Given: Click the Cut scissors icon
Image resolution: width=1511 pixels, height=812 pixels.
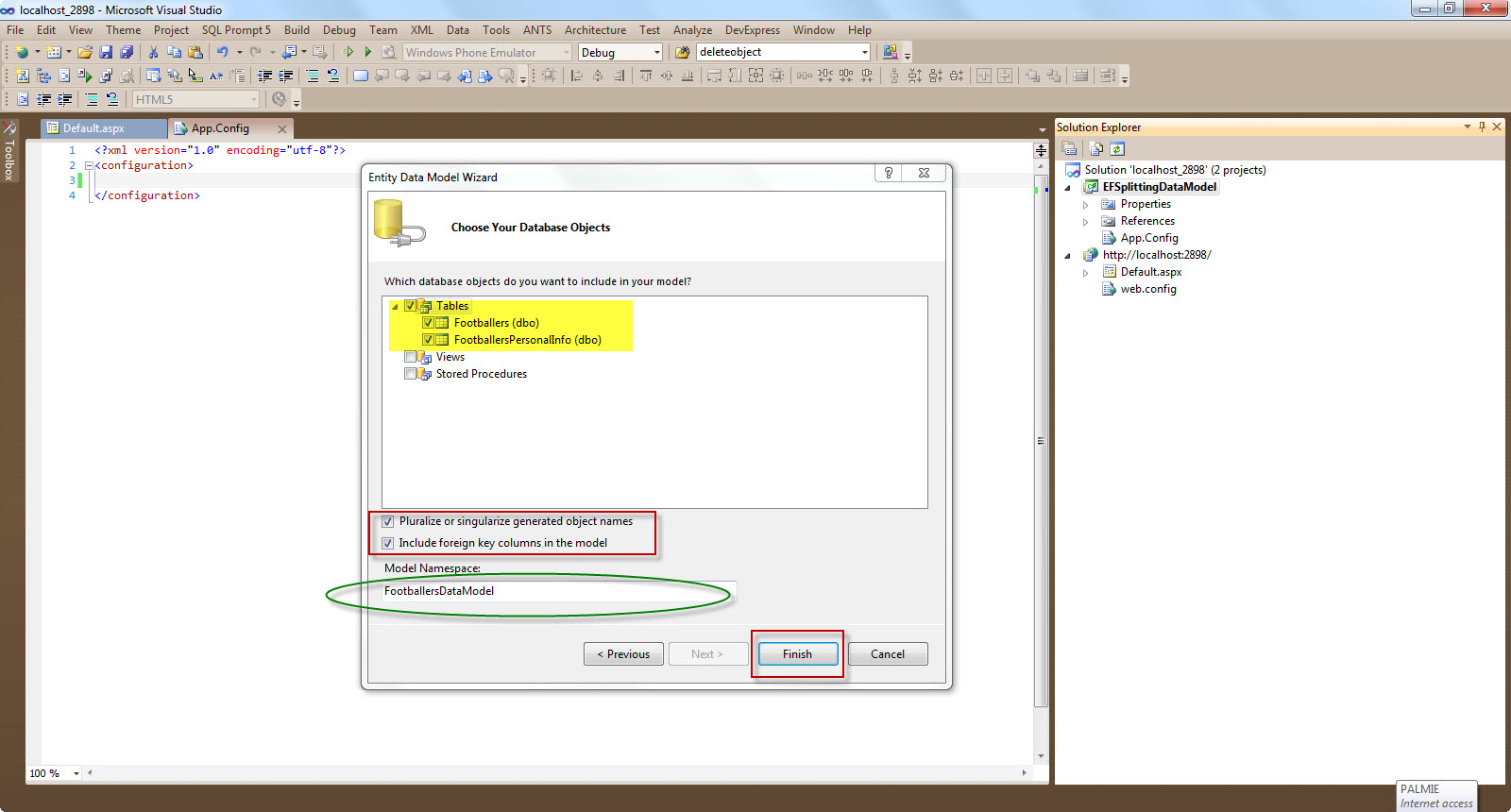Looking at the screenshot, I should coord(153,52).
